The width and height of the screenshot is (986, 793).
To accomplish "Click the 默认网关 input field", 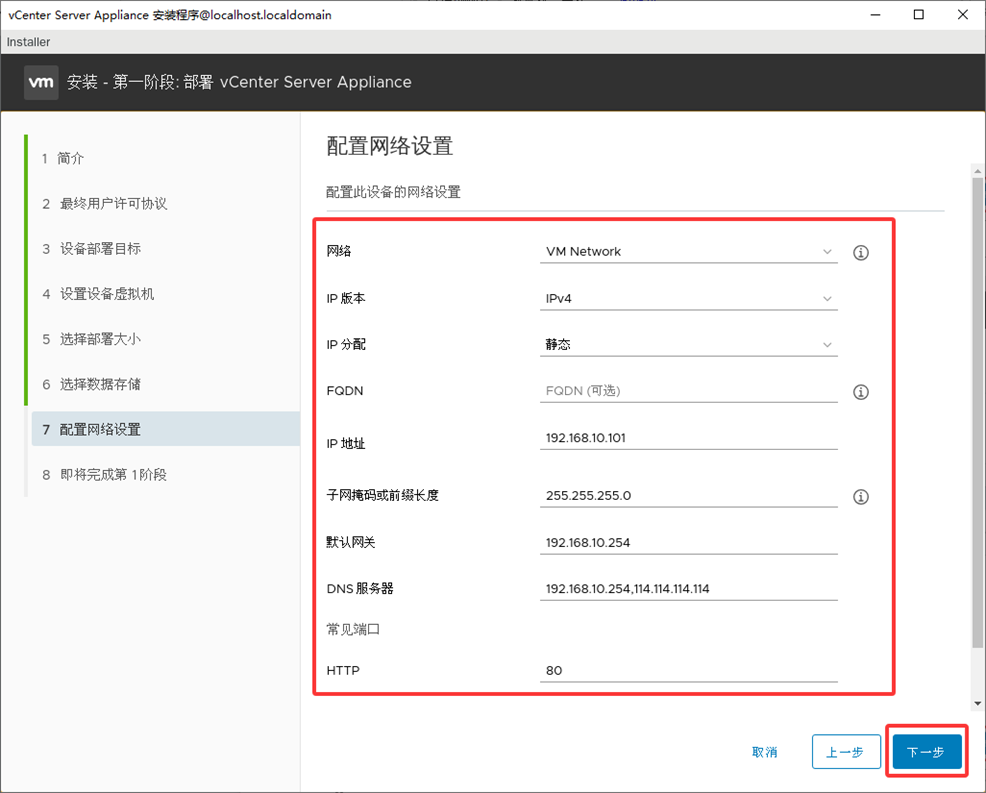I will pos(688,543).
